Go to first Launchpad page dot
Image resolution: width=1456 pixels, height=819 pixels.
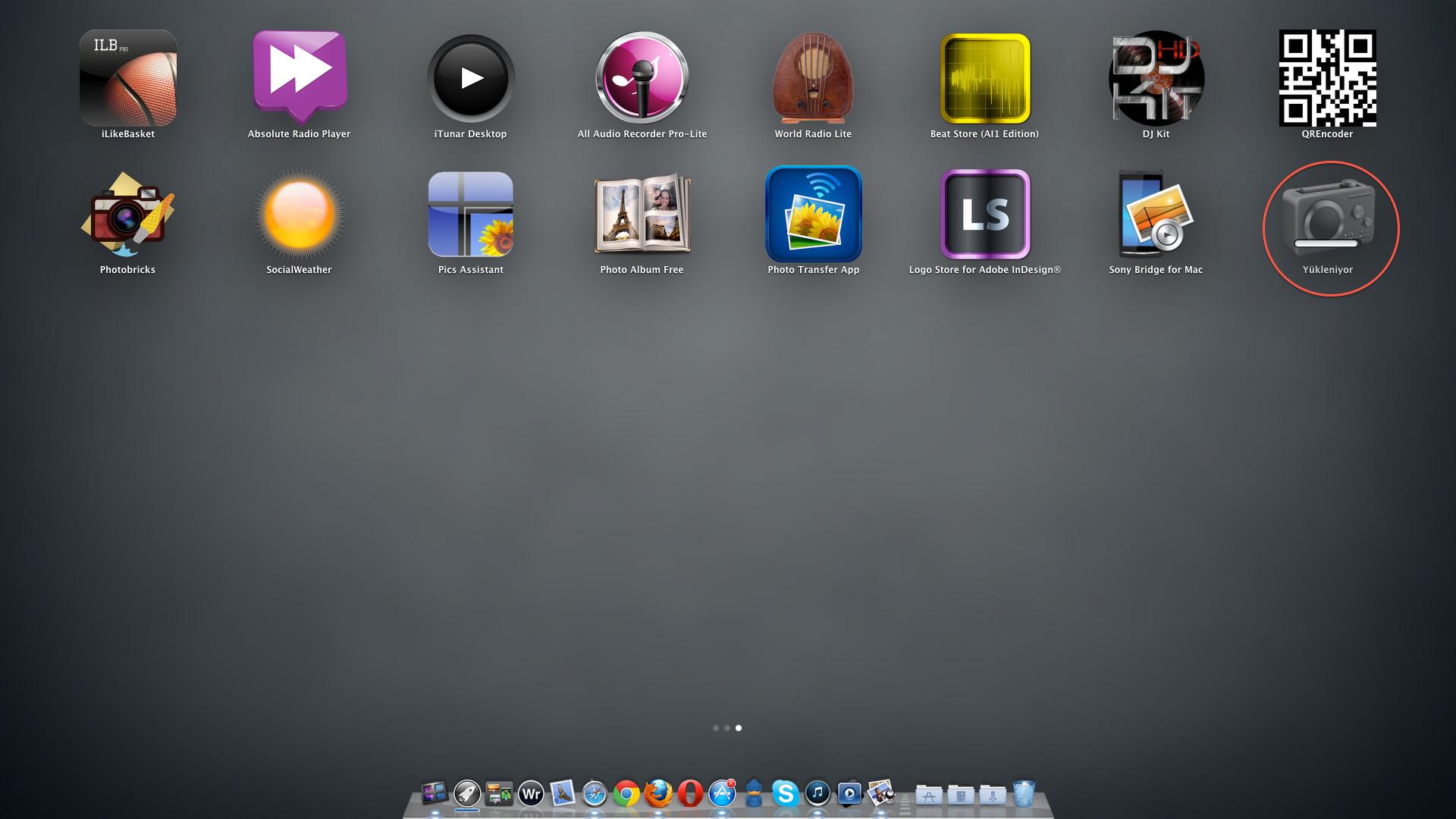tap(716, 728)
